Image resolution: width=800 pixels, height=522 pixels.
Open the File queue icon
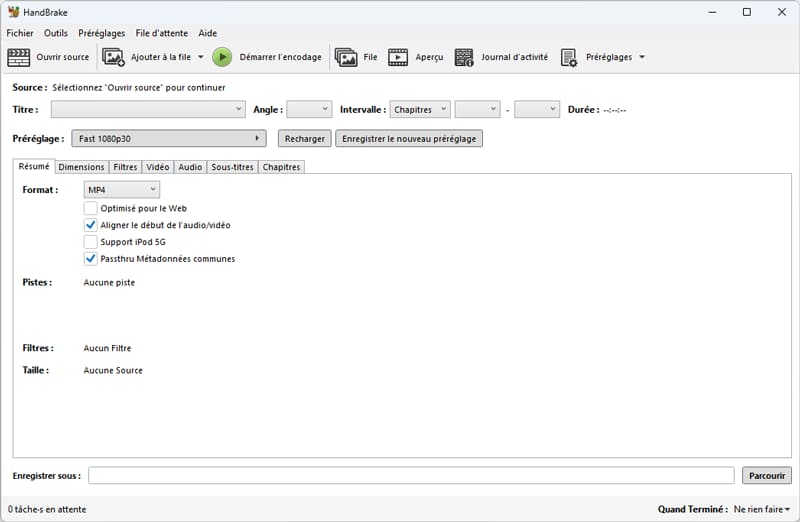tap(346, 57)
